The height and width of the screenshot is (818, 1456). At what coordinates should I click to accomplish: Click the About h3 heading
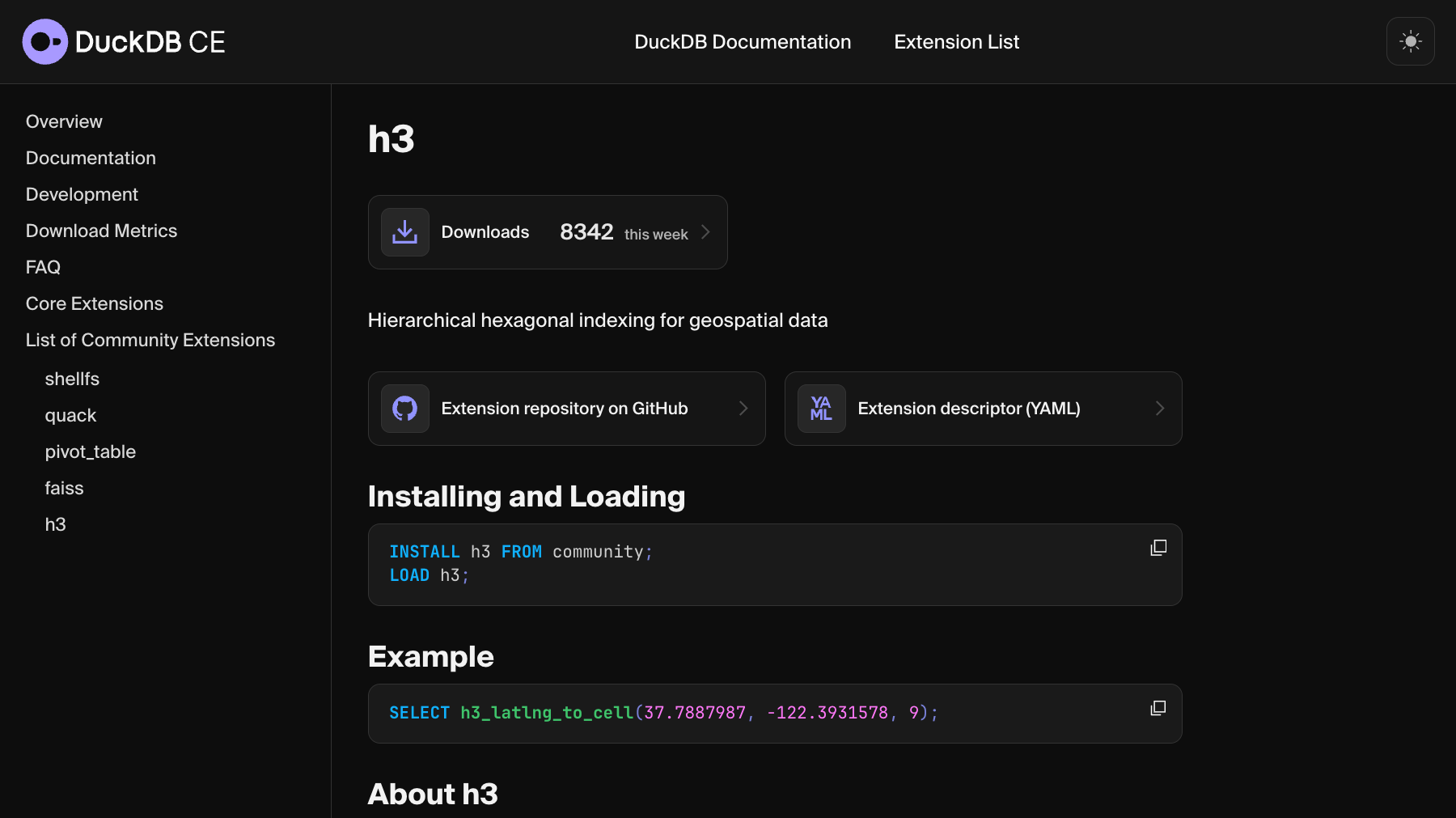433,794
